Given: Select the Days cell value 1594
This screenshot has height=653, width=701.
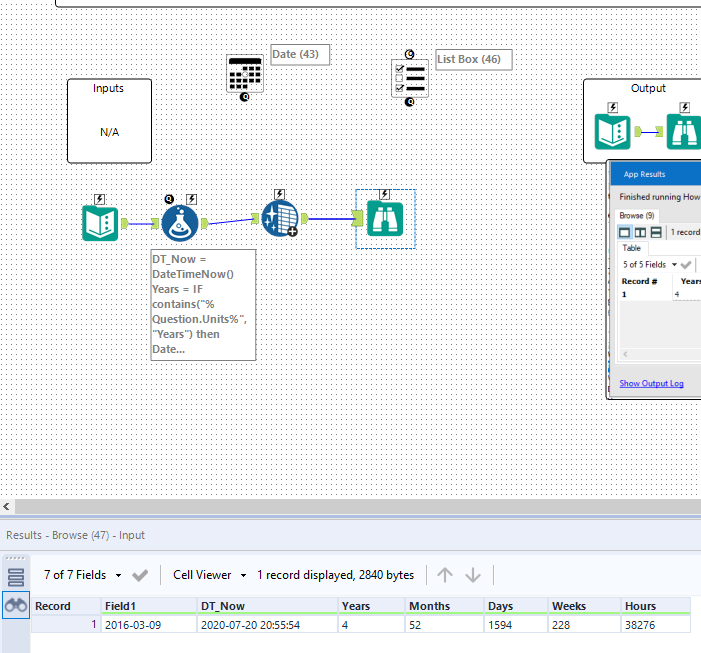Looking at the screenshot, I should click(516, 625).
